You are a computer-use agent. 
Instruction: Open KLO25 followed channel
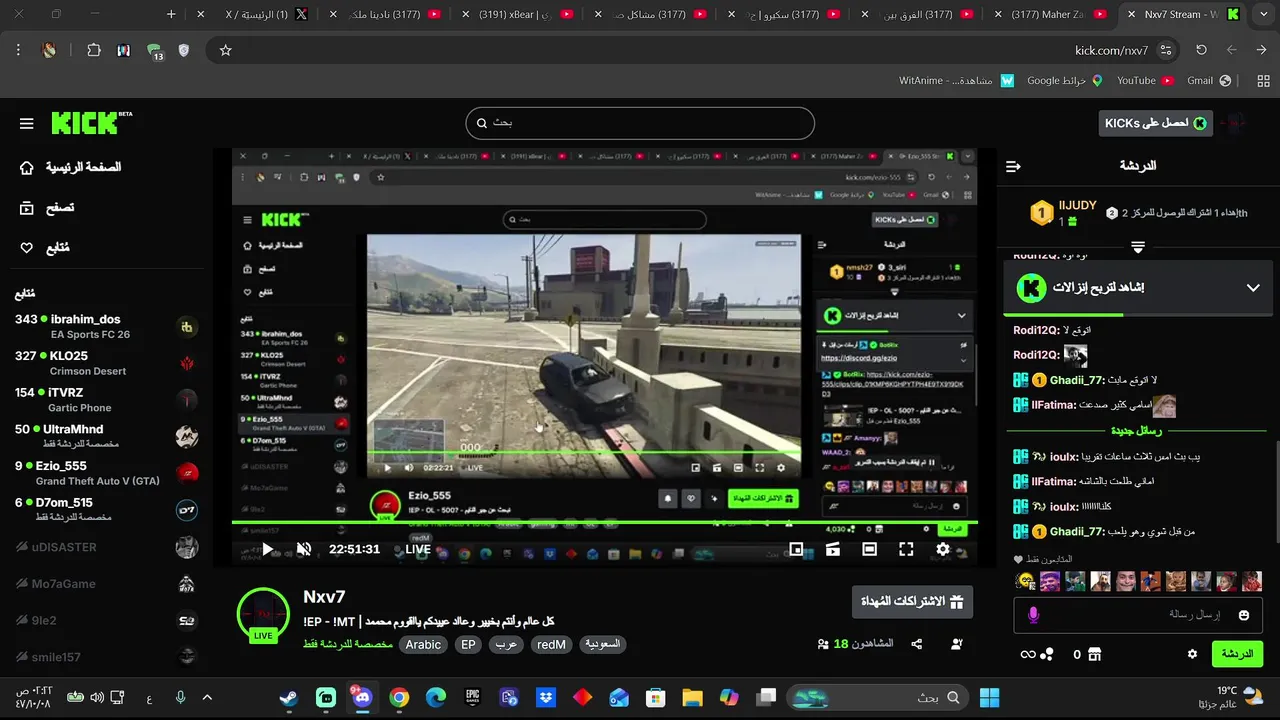(x=106, y=362)
